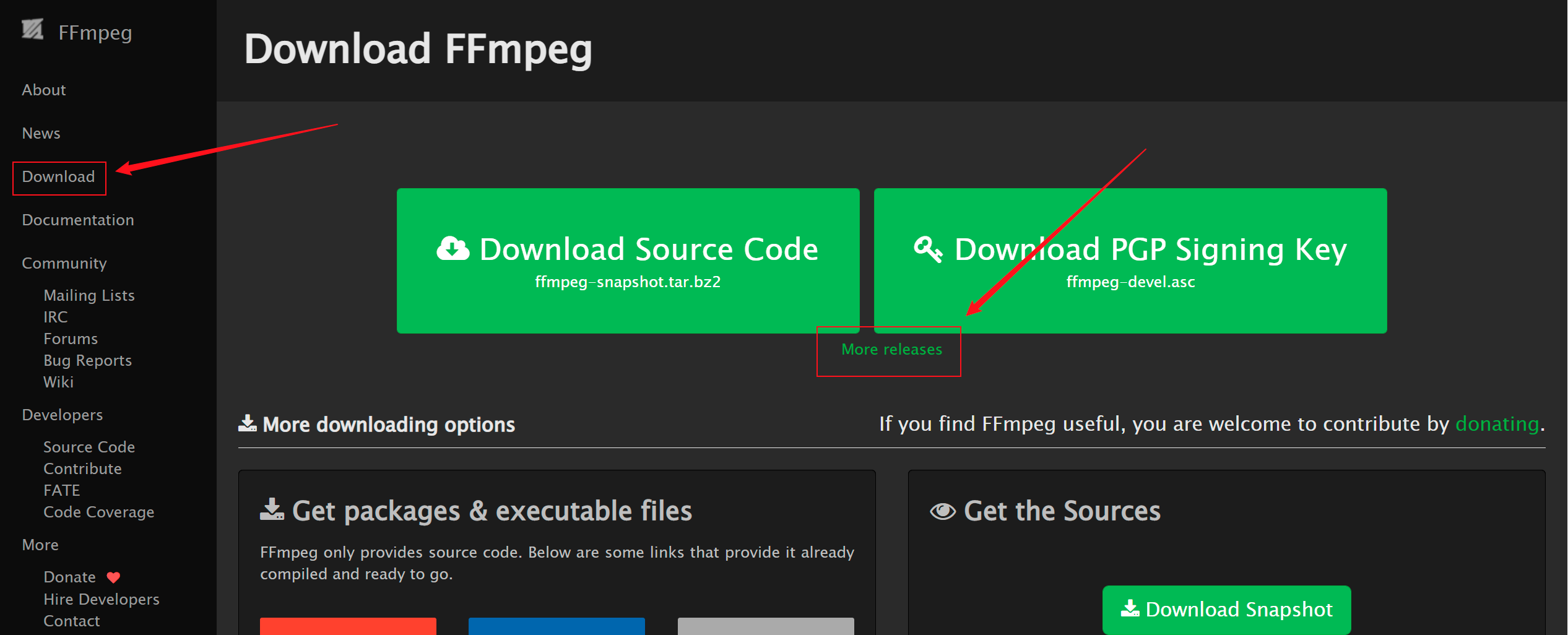
Task: Open Hire Developers link
Action: (102, 599)
